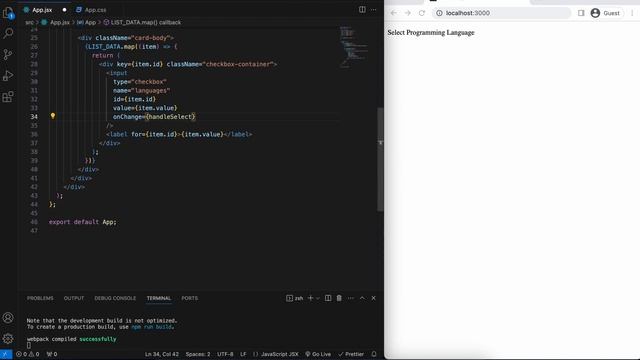640x360 pixels.
Task: Open the Run and Debug view
Action: pos(8,76)
